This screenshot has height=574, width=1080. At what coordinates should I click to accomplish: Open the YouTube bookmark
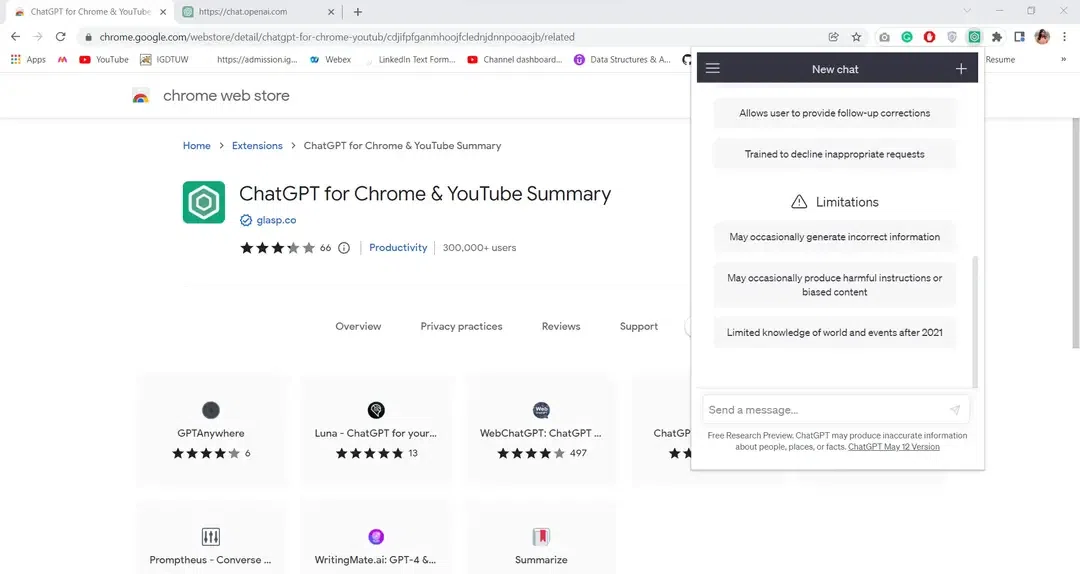pyautogui.click(x=104, y=60)
